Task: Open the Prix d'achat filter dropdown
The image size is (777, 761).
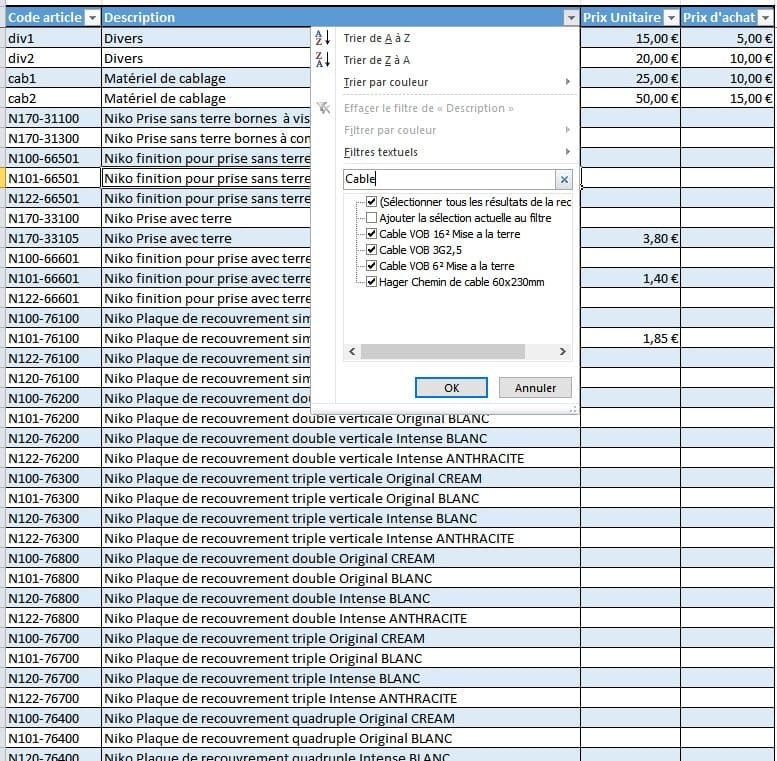Action: tap(765, 18)
